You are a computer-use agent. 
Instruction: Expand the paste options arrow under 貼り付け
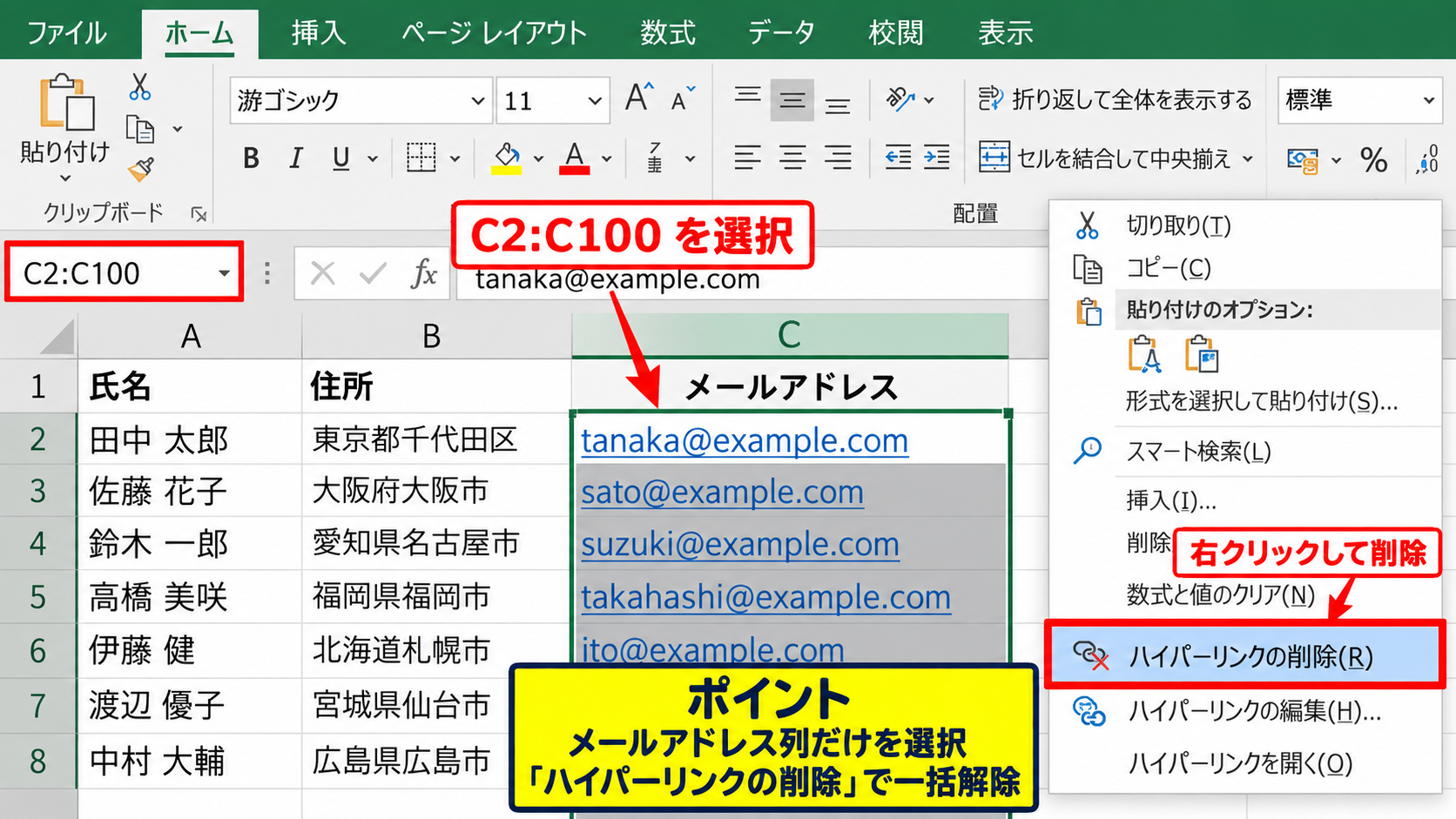(x=66, y=178)
